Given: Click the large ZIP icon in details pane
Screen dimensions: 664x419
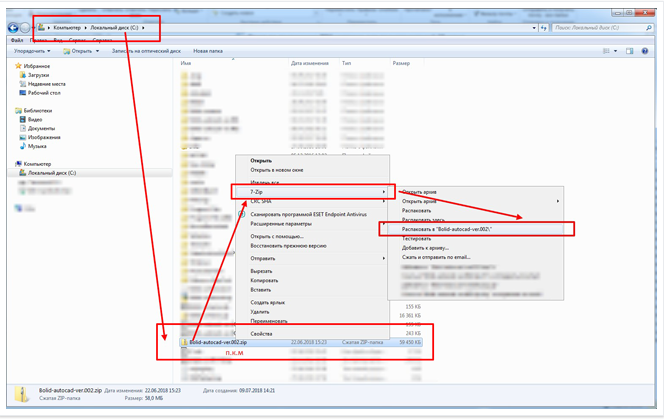Looking at the screenshot, I should [22, 394].
